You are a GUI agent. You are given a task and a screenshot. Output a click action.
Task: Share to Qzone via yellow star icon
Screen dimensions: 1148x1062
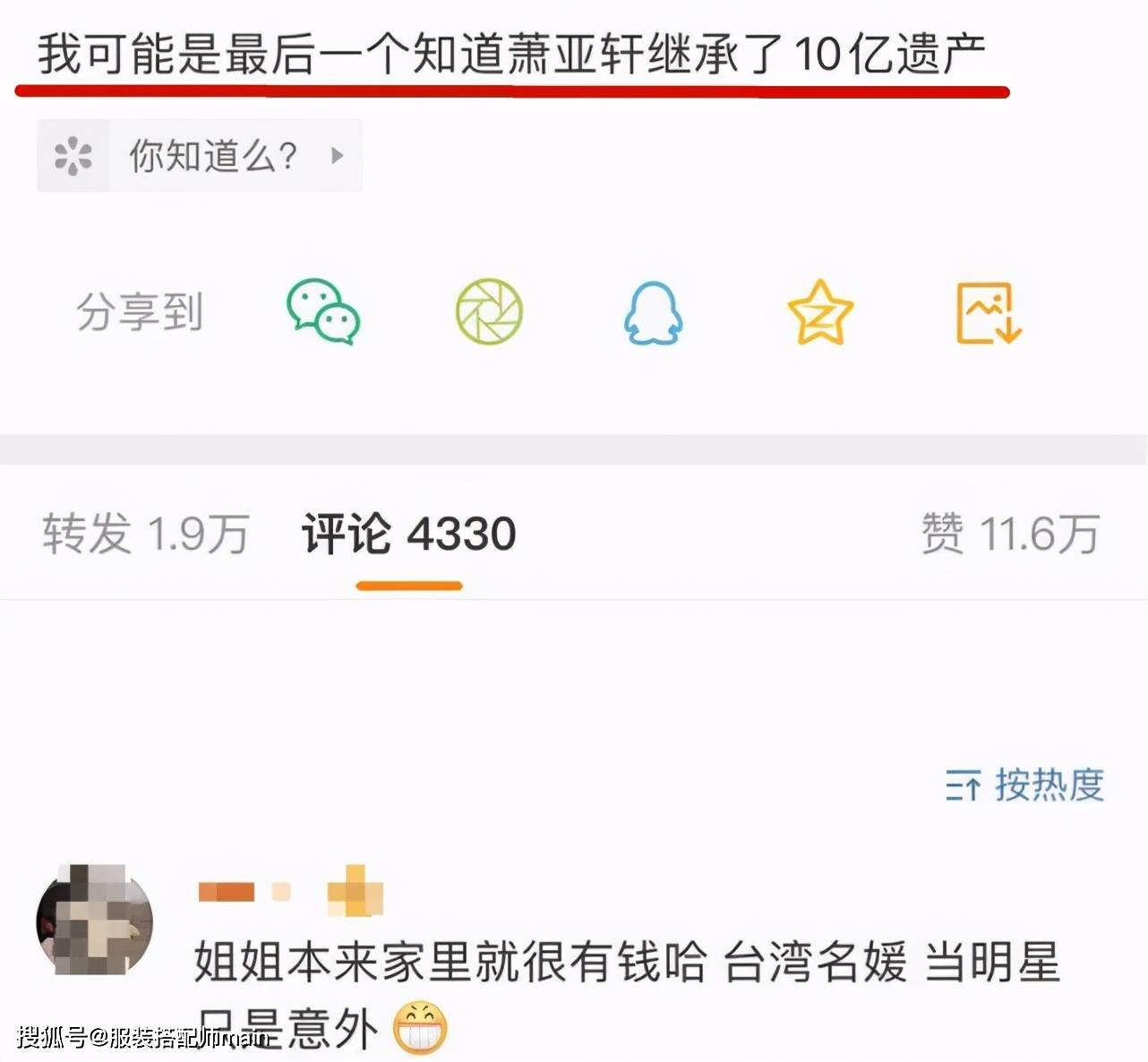tap(820, 312)
